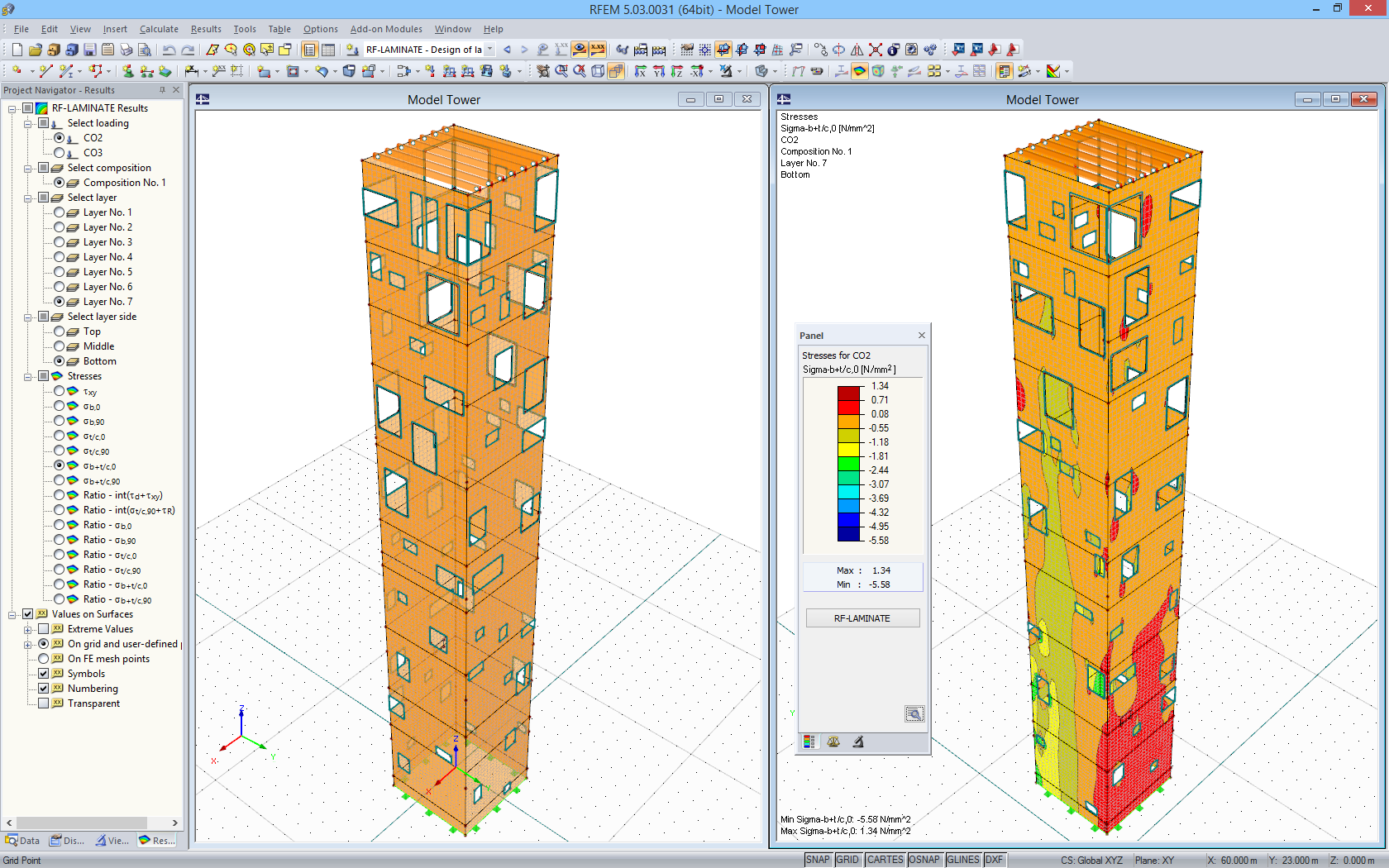Click the Open file folder icon
Viewport: 1389px width, 868px height.
pos(35,50)
